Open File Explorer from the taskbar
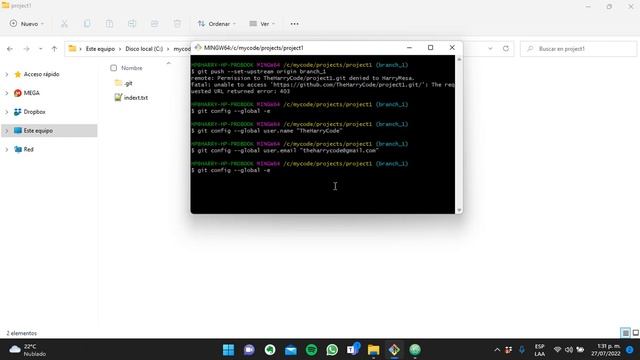640x360 pixels. click(373, 350)
